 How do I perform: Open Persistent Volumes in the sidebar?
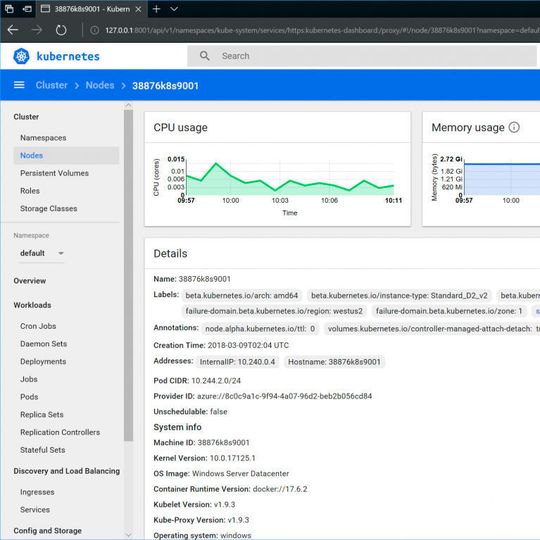pyautogui.click(x=54, y=173)
